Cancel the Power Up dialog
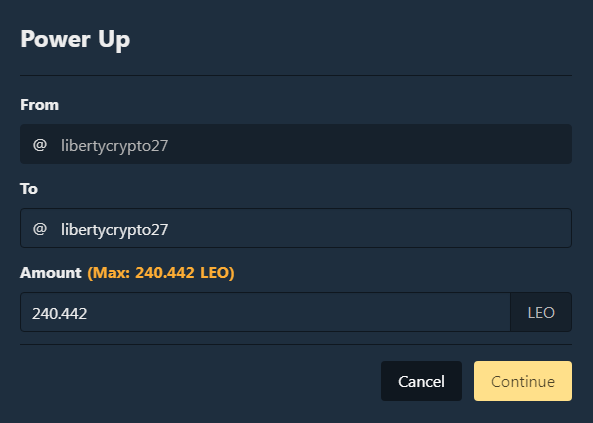593x423 pixels. coord(421,381)
